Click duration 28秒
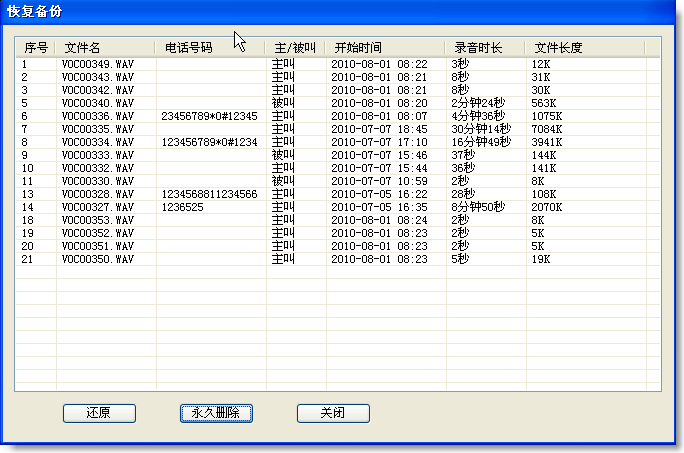This screenshot has height=453, width=684. (x=463, y=194)
